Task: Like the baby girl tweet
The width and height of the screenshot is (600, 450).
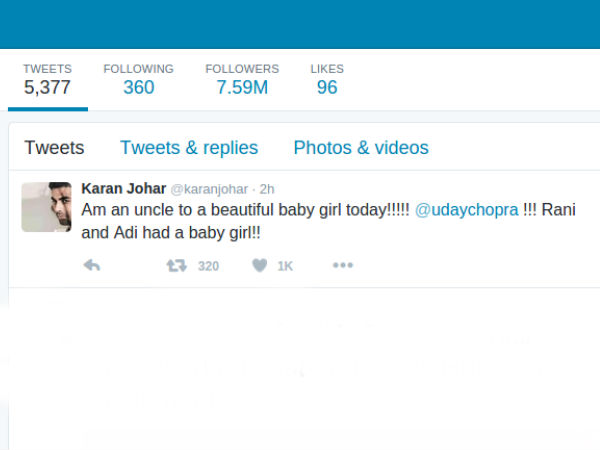Action: click(x=259, y=265)
